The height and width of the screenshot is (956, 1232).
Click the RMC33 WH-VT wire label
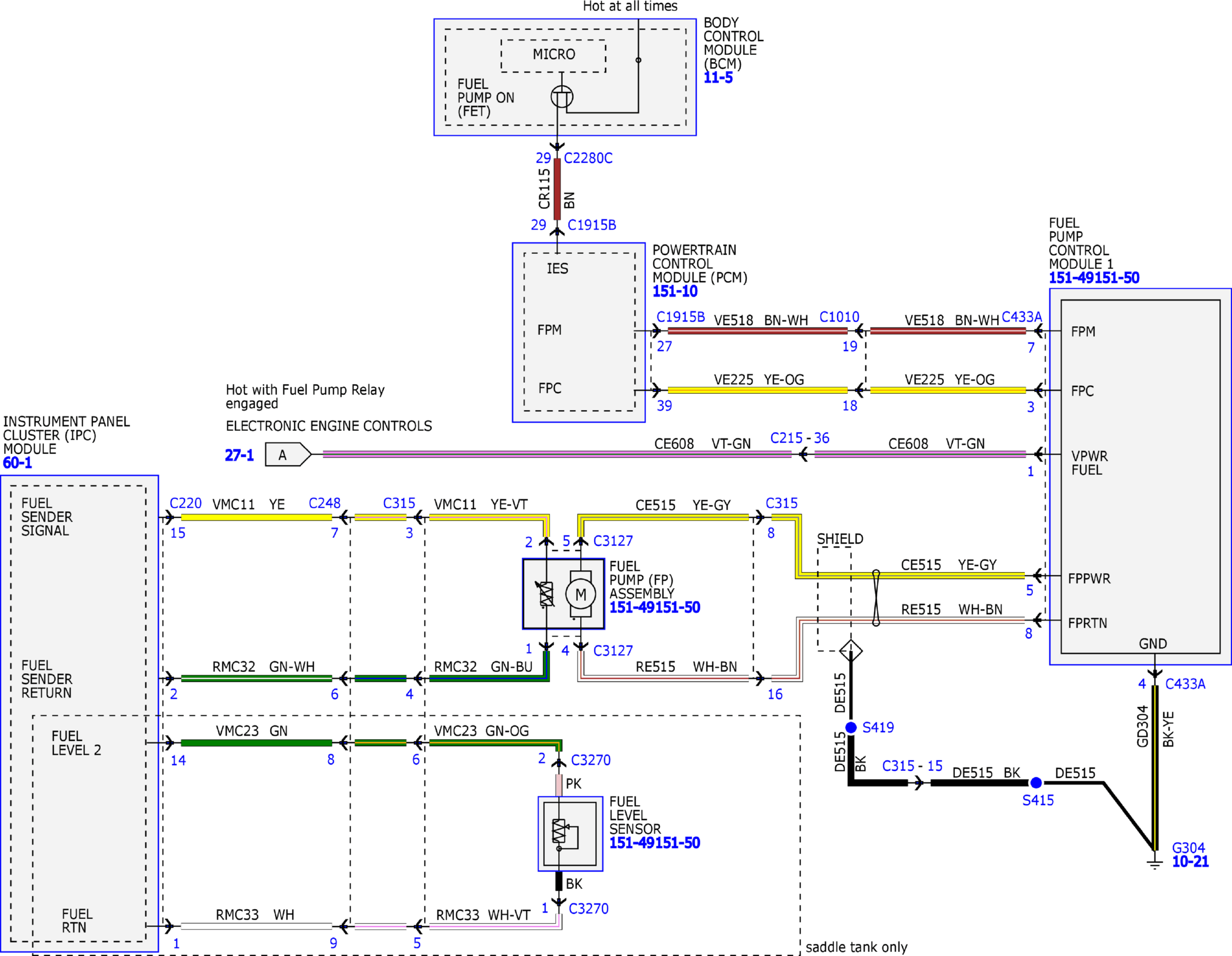coord(483,916)
